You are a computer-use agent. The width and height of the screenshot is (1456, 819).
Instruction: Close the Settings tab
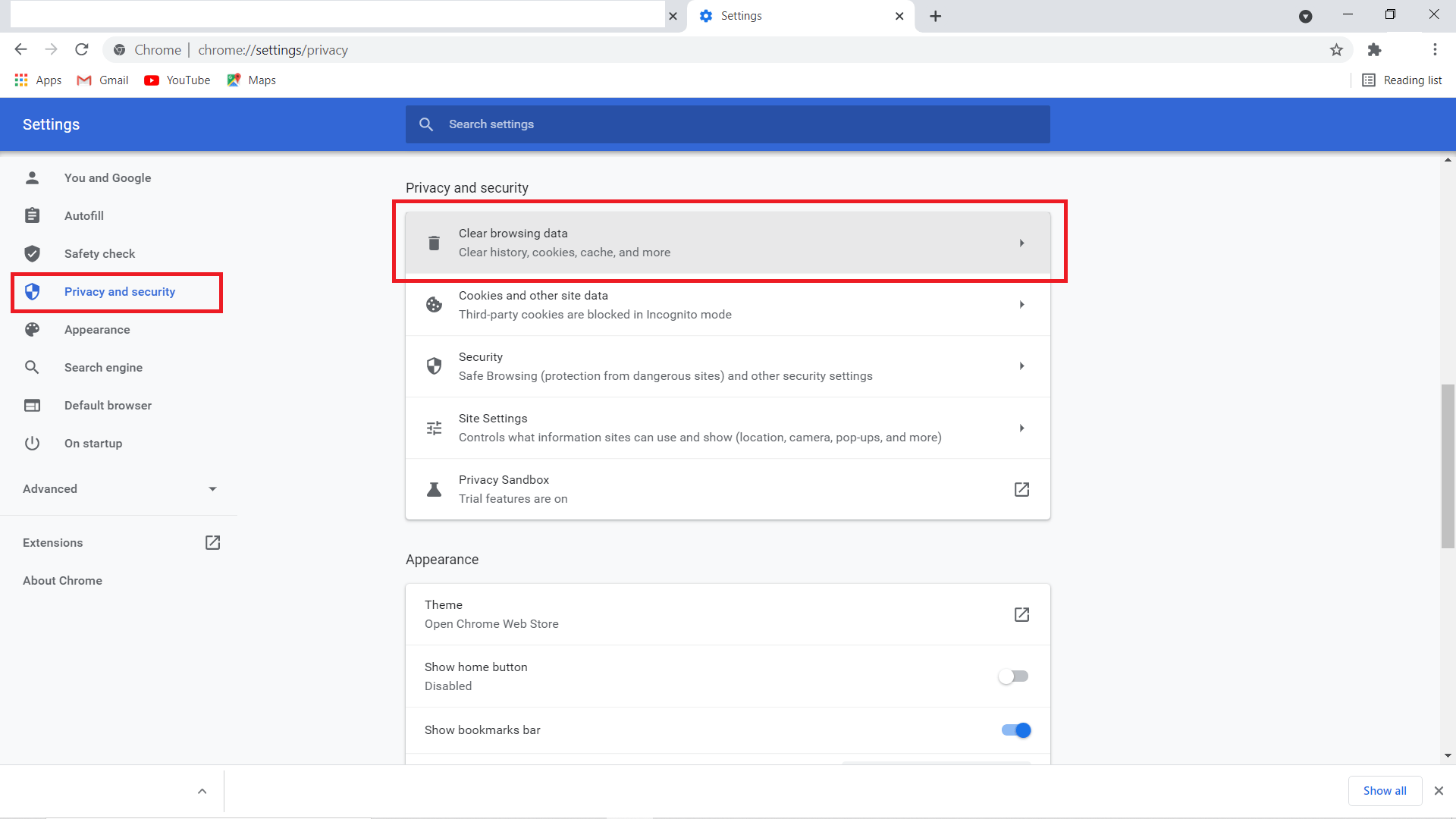tap(899, 16)
